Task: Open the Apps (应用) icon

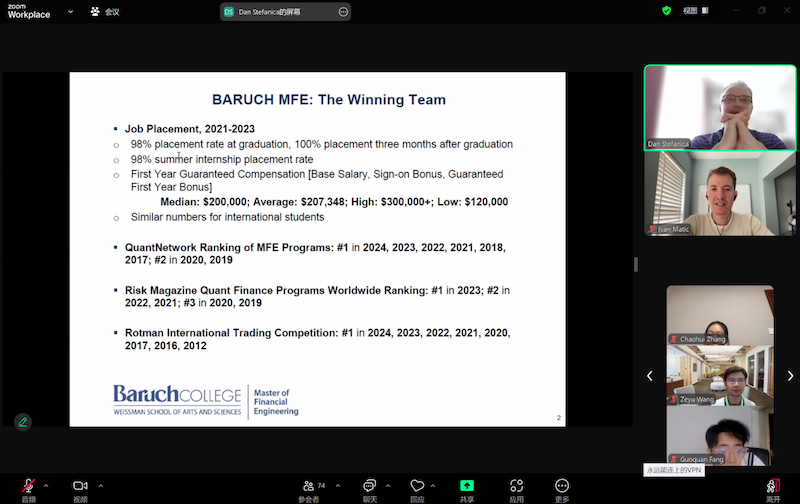Action: coord(516,485)
